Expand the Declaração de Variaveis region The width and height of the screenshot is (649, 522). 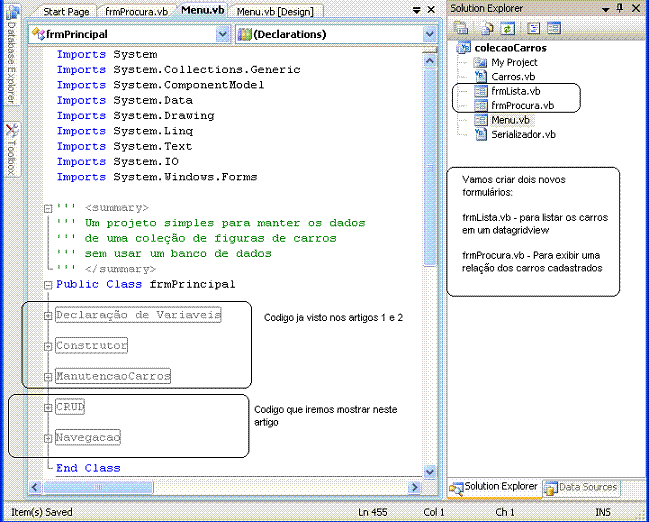[48, 315]
